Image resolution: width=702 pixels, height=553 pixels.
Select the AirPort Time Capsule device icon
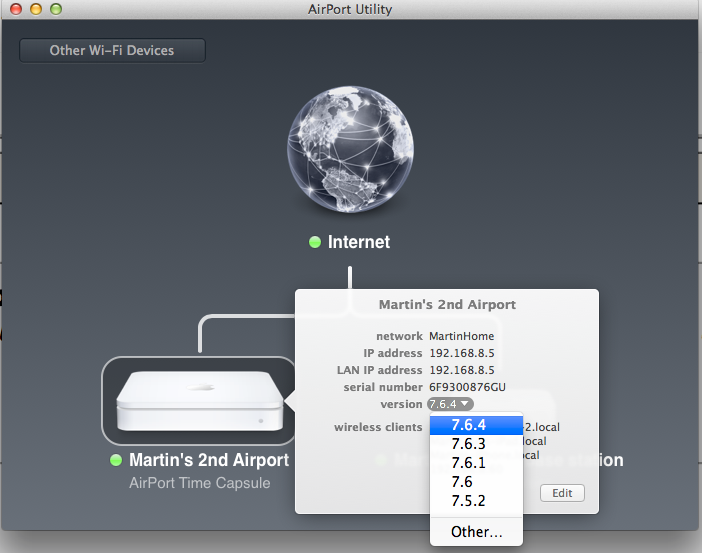200,401
